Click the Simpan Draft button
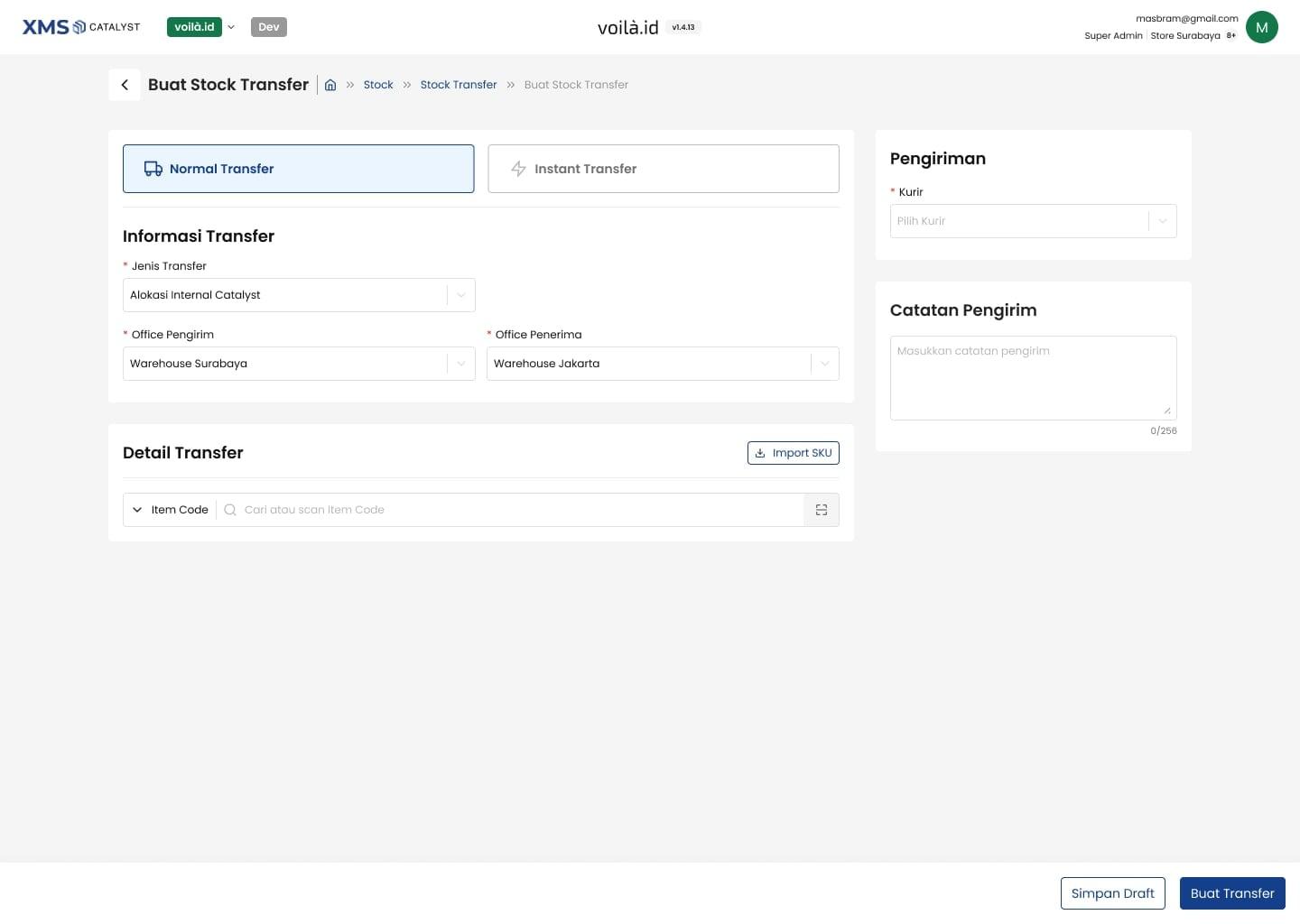 1113,893
